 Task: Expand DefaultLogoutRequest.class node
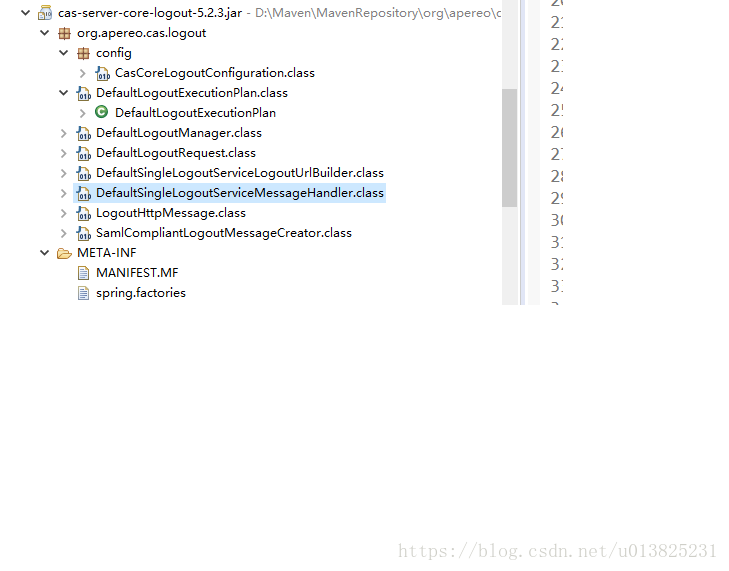(x=64, y=153)
